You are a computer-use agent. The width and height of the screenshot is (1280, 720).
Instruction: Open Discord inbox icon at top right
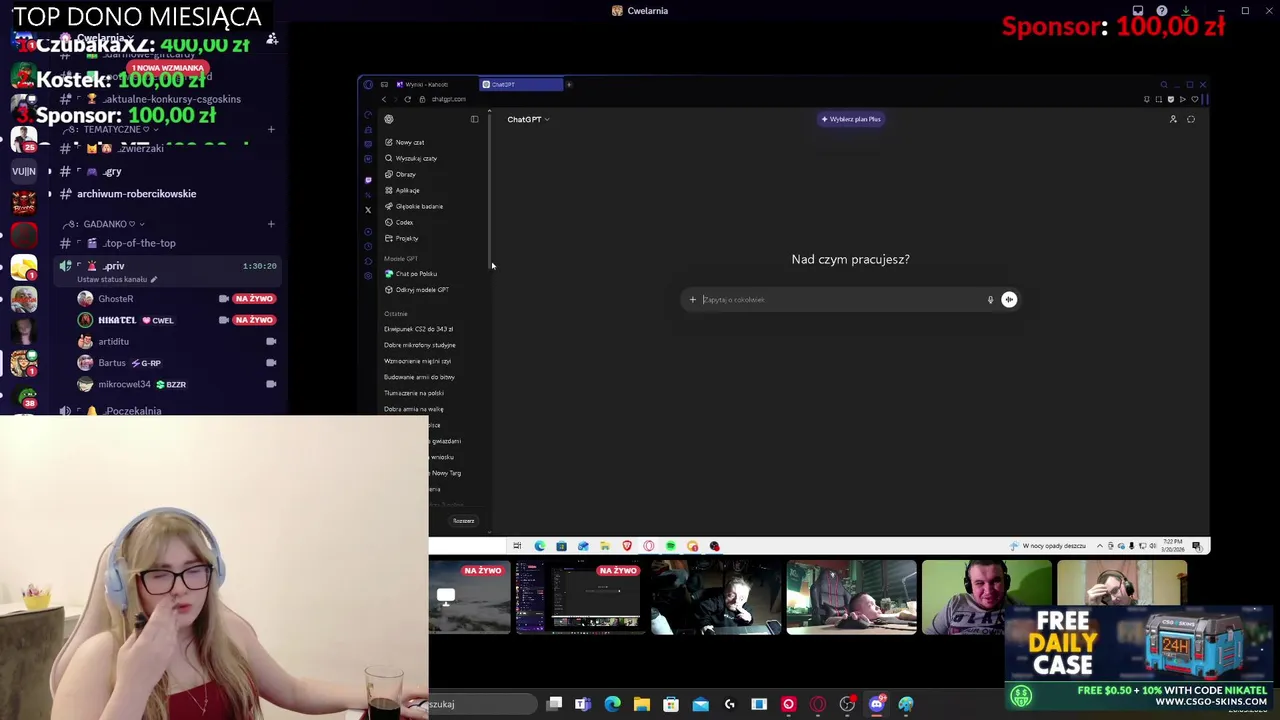click(1138, 11)
